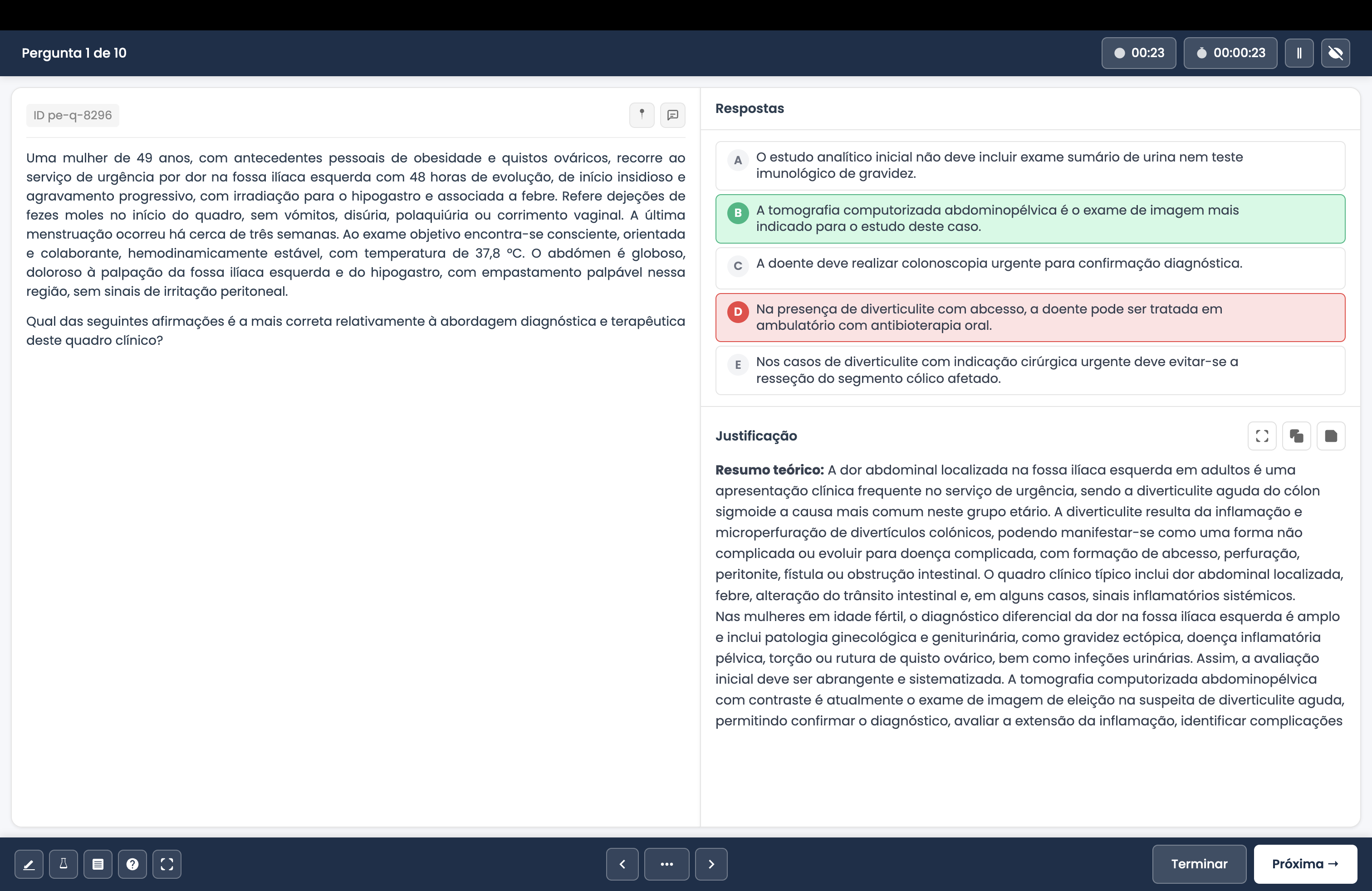The height and width of the screenshot is (891, 1372).
Task: Open the question comments icon
Action: click(672, 115)
